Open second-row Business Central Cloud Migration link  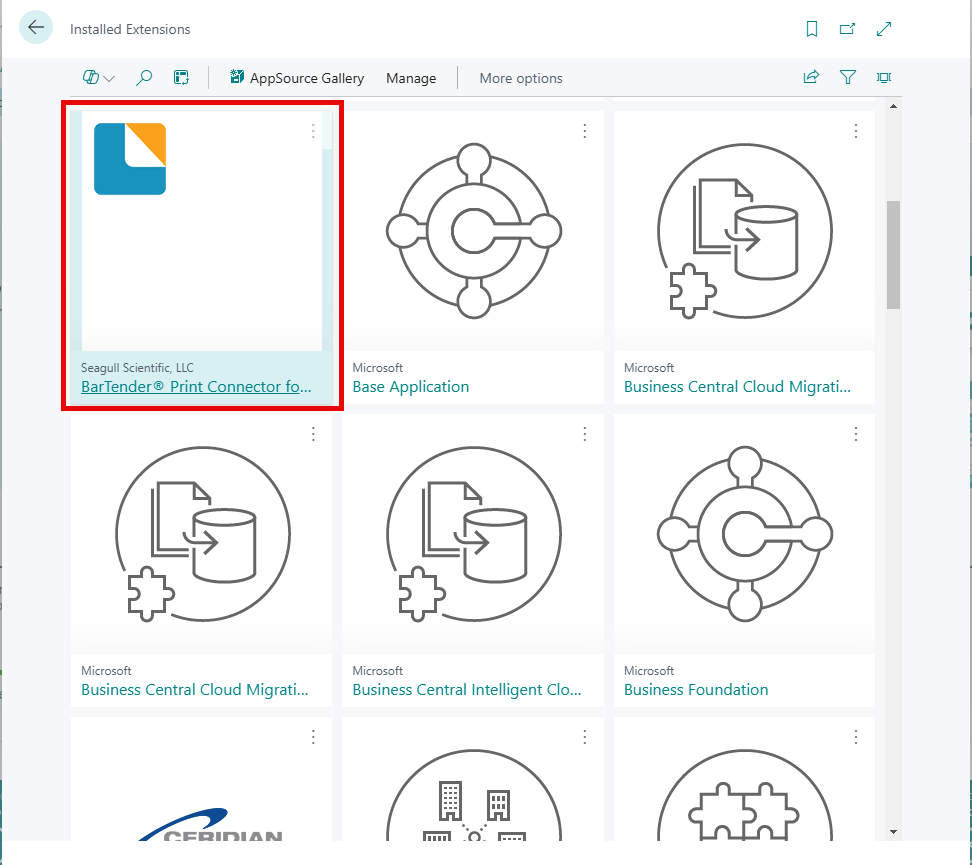(x=195, y=690)
